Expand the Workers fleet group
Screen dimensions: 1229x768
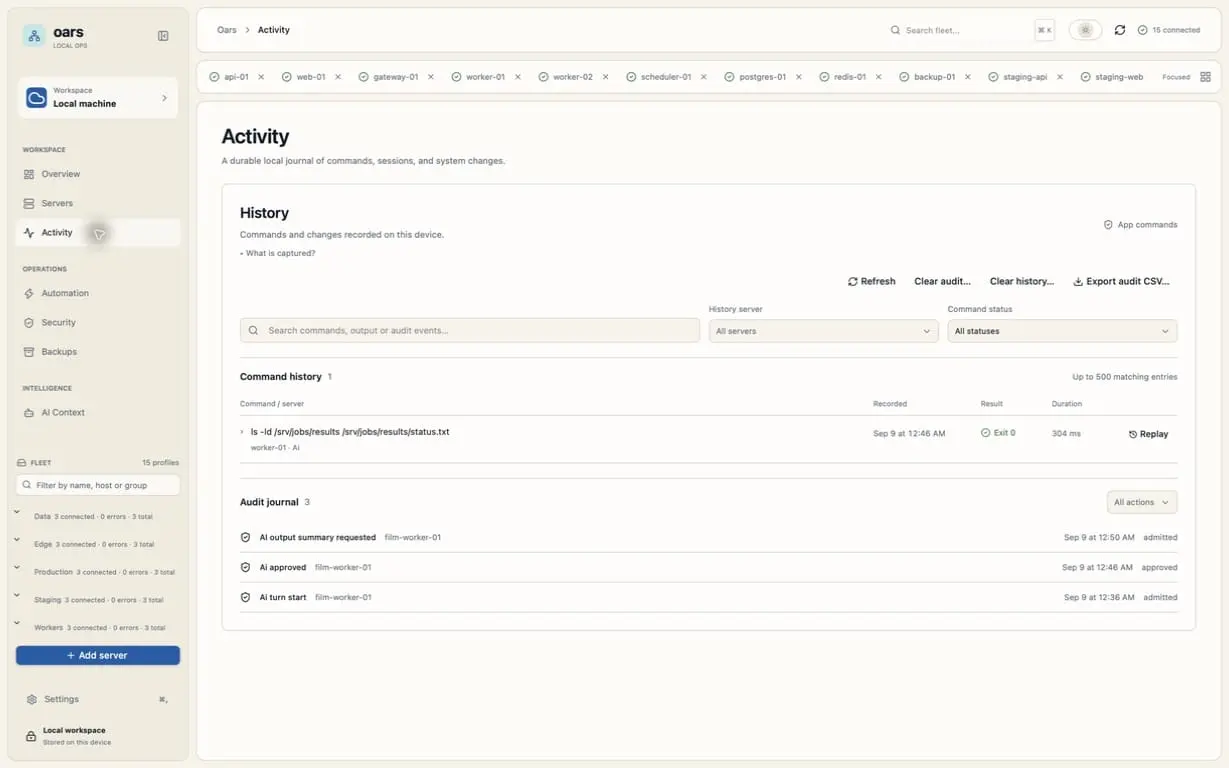(x=17, y=624)
